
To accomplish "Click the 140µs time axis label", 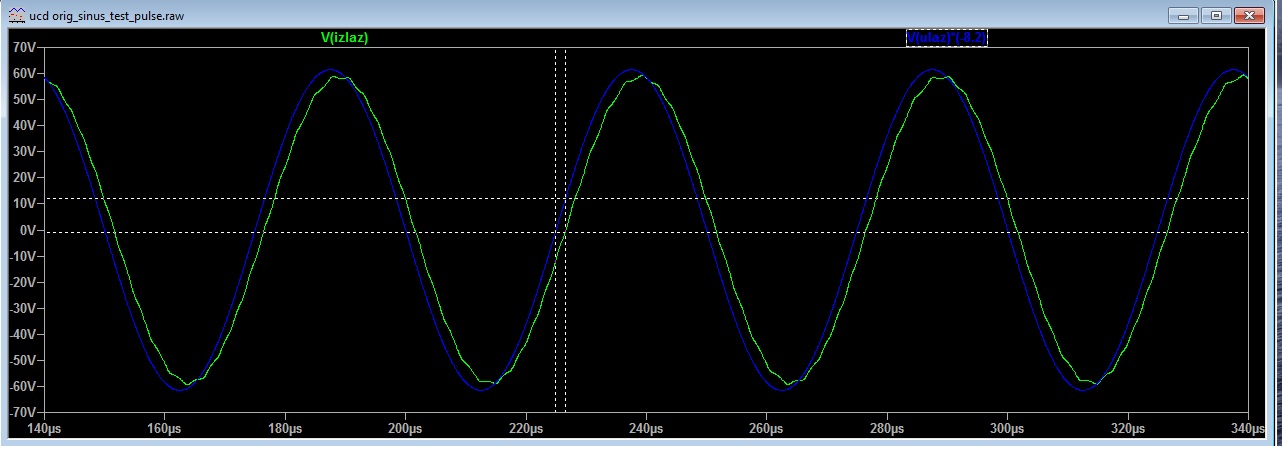I will tap(44, 428).
